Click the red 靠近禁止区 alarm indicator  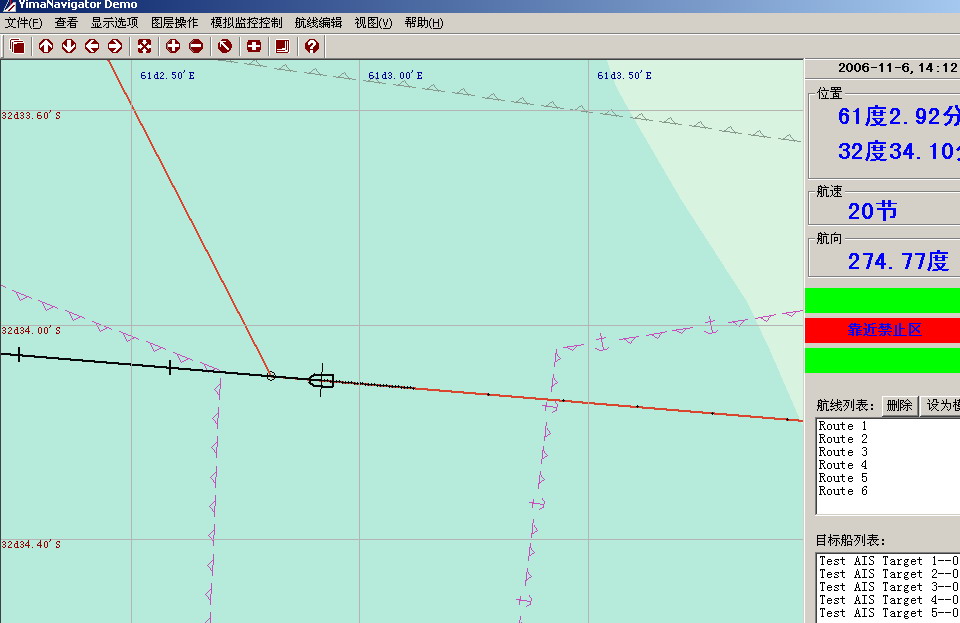coord(882,330)
